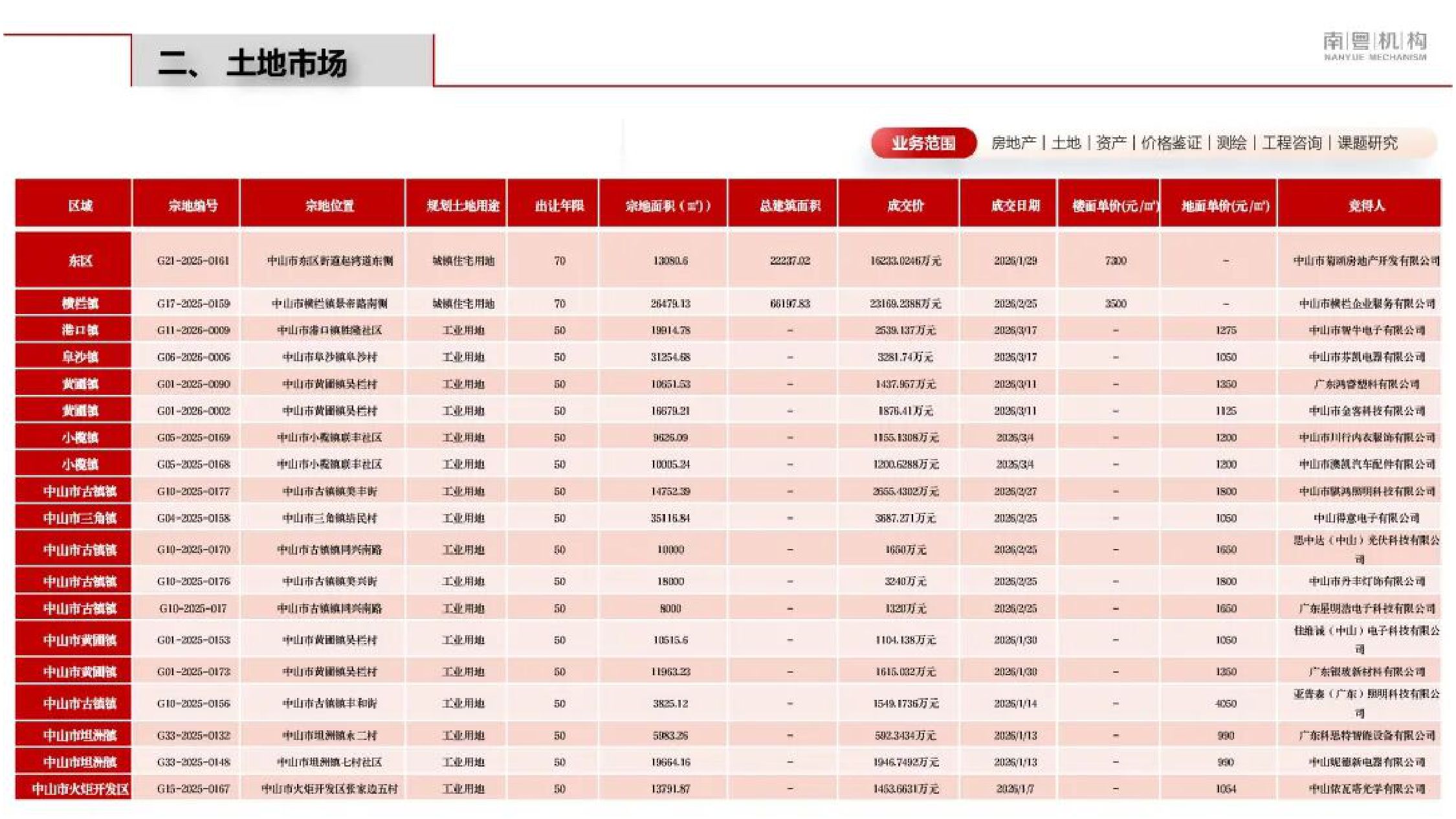Image resolution: width=1456 pixels, height=819 pixels.
Task: Click parcel number G04-2025-0158
Action: click(x=193, y=518)
